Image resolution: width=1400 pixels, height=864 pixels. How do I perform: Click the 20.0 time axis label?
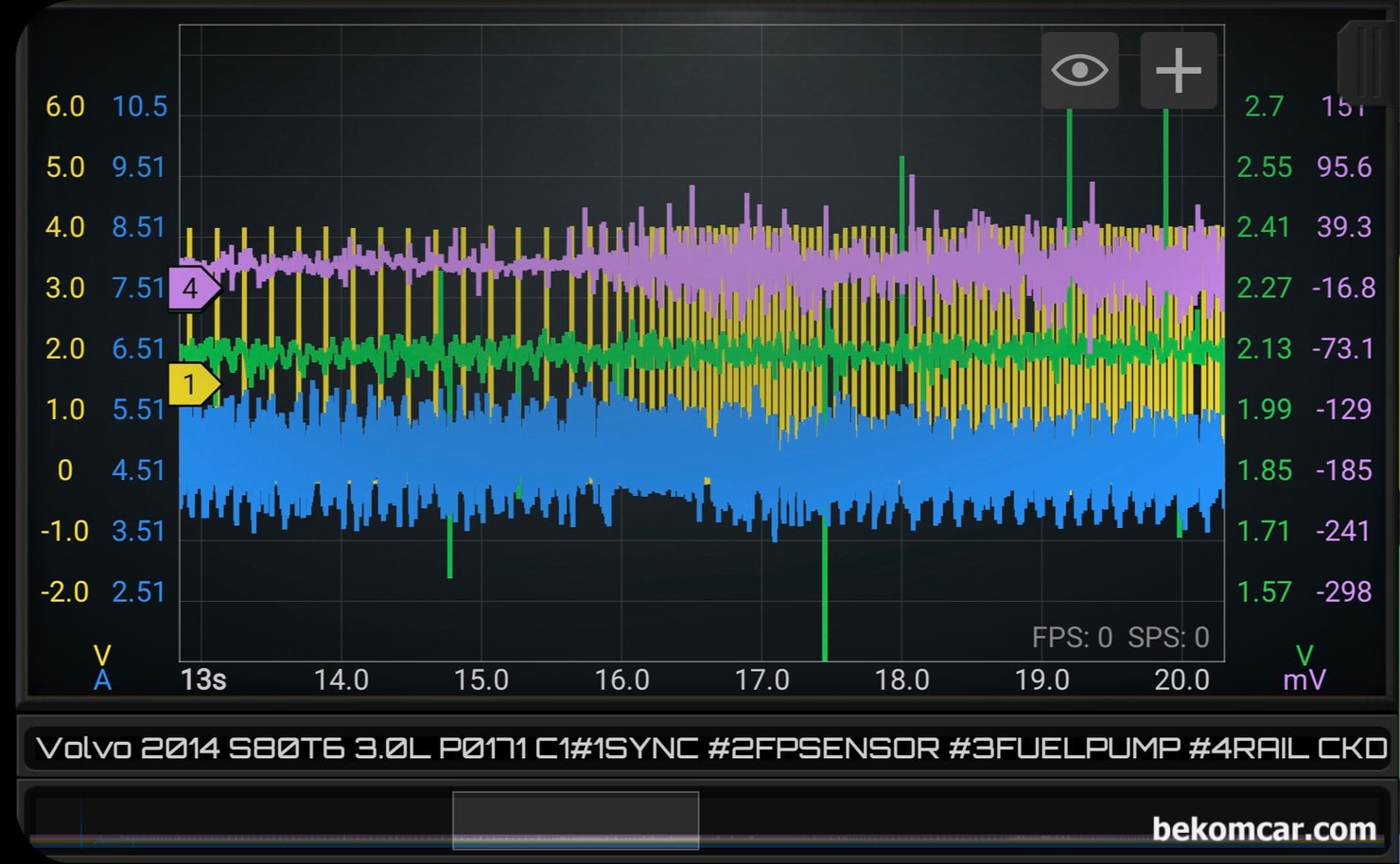(1181, 679)
